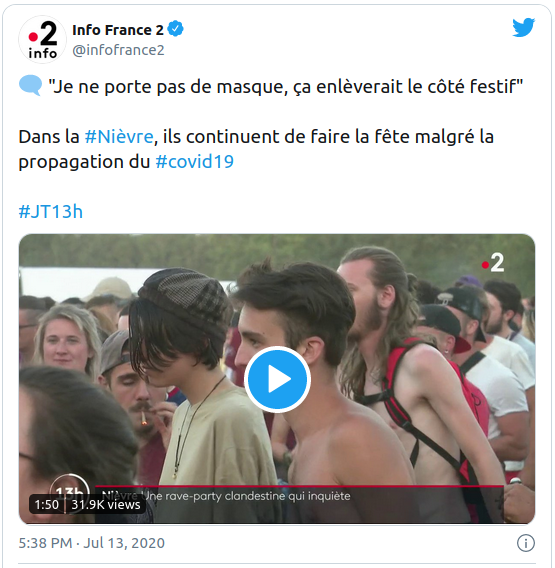
Task: Open the #Nièvre hashtag
Action: (x=119, y=137)
